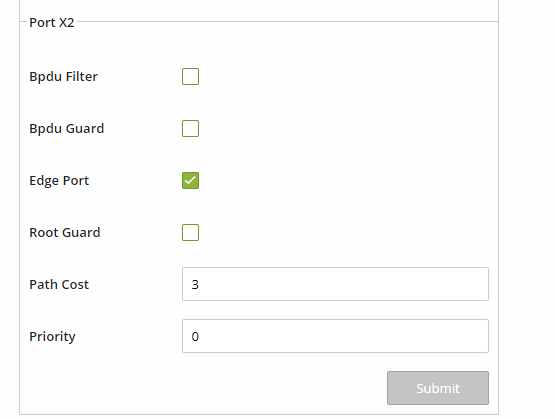Submit the Port X2 settings
The image size is (555, 419).
(438, 388)
